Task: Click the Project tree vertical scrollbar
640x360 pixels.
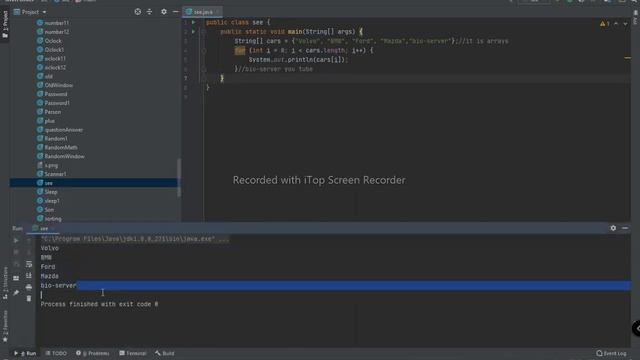Action: point(179,178)
